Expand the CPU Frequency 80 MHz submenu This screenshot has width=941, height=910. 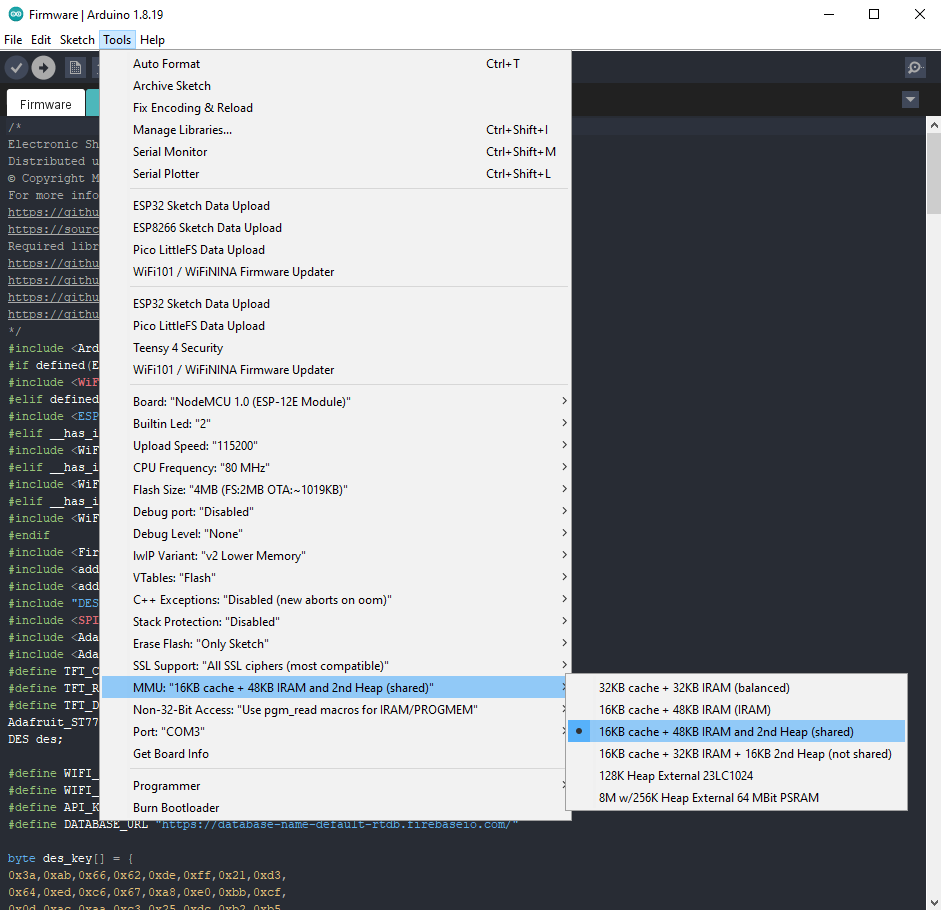coord(335,468)
